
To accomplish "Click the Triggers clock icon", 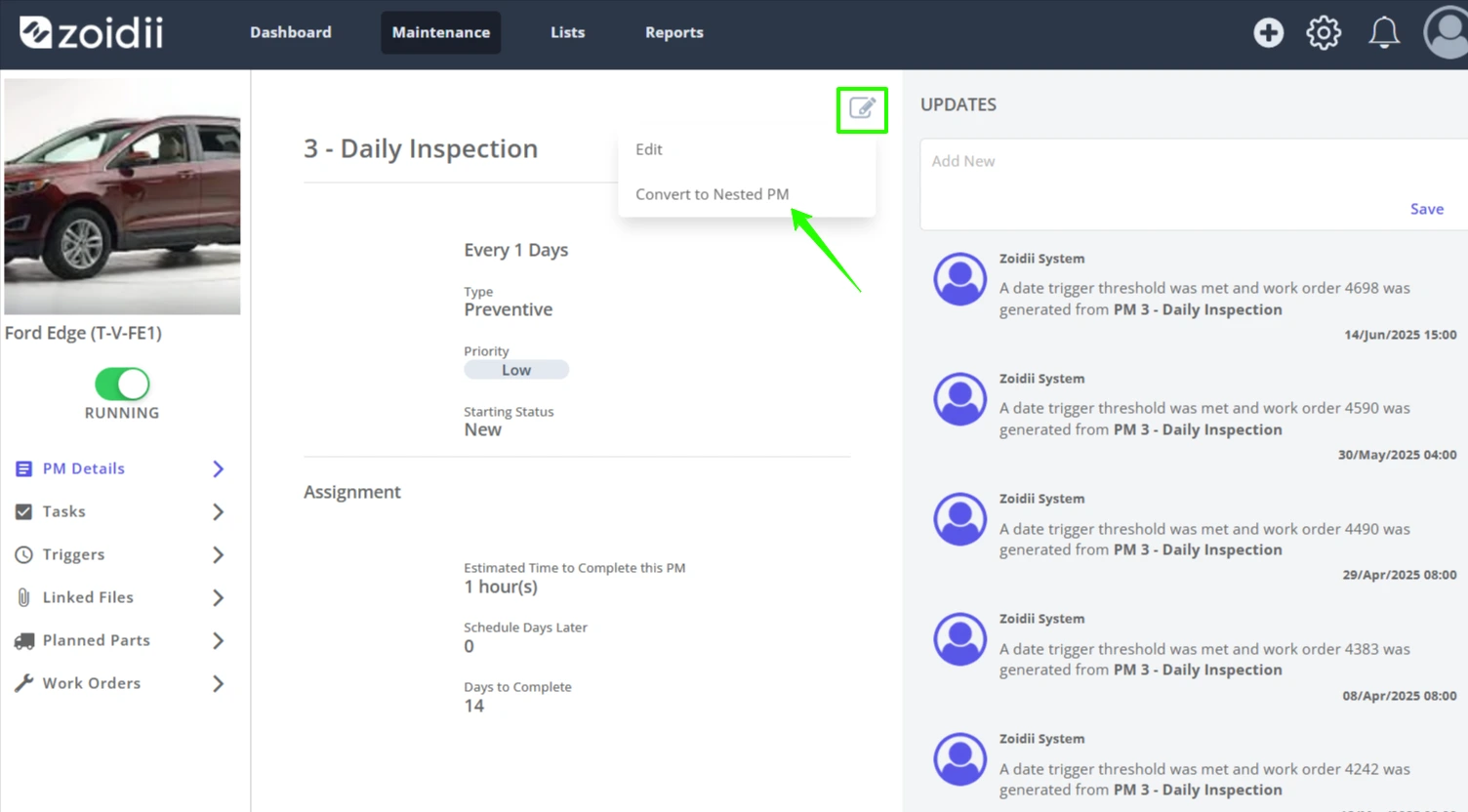I will pyautogui.click(x=23, y=554).
